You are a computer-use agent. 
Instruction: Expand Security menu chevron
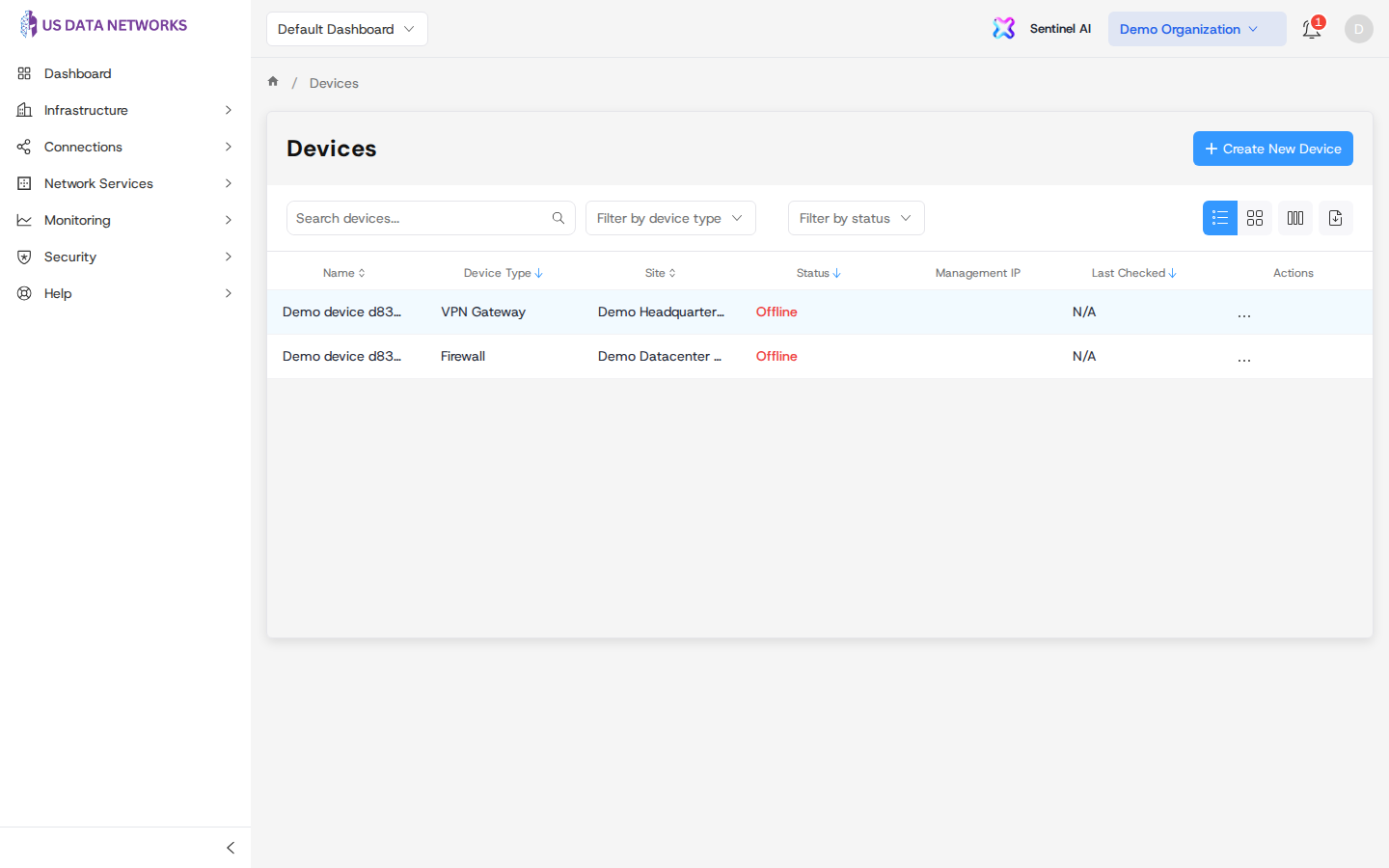tap(229, 257)
